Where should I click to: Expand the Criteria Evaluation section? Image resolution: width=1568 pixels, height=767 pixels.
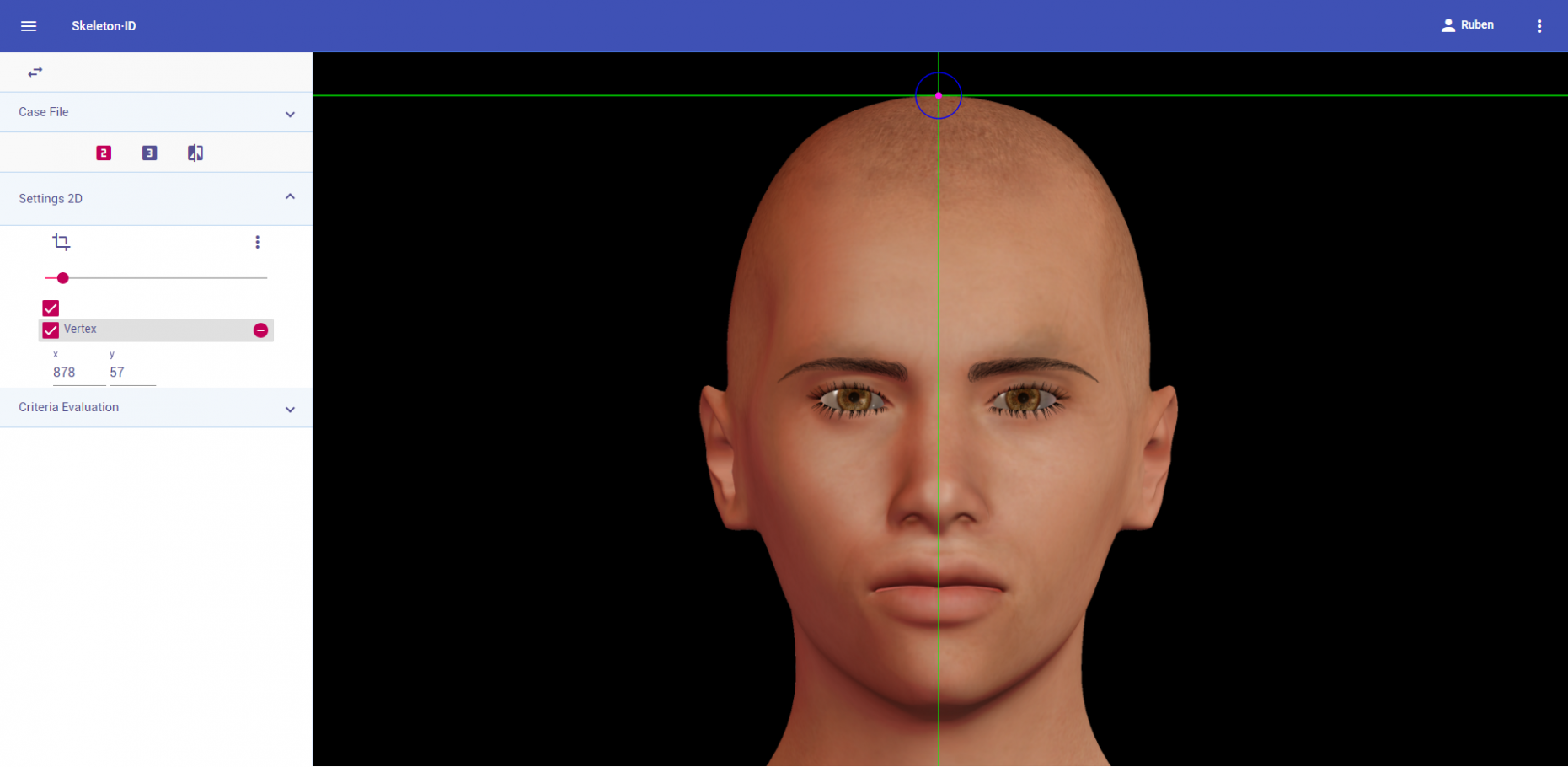[290, 409]
